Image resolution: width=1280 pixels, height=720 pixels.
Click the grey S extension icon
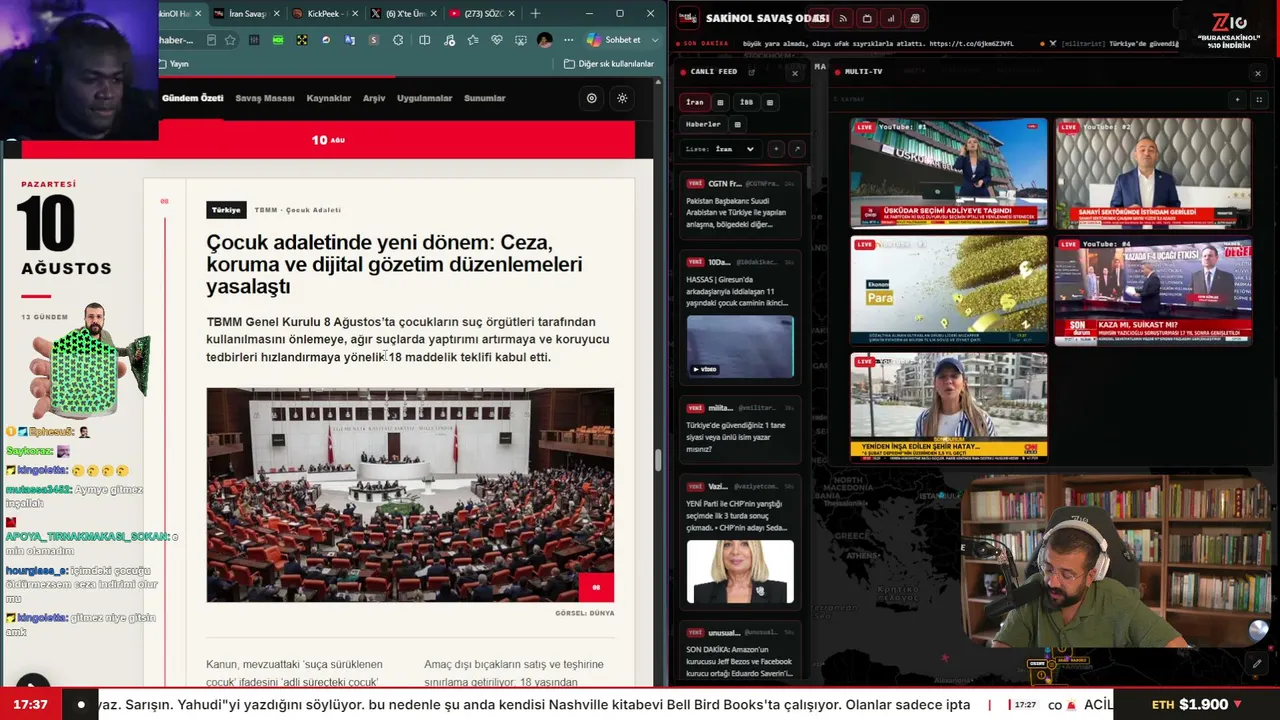tap(374, 40)
